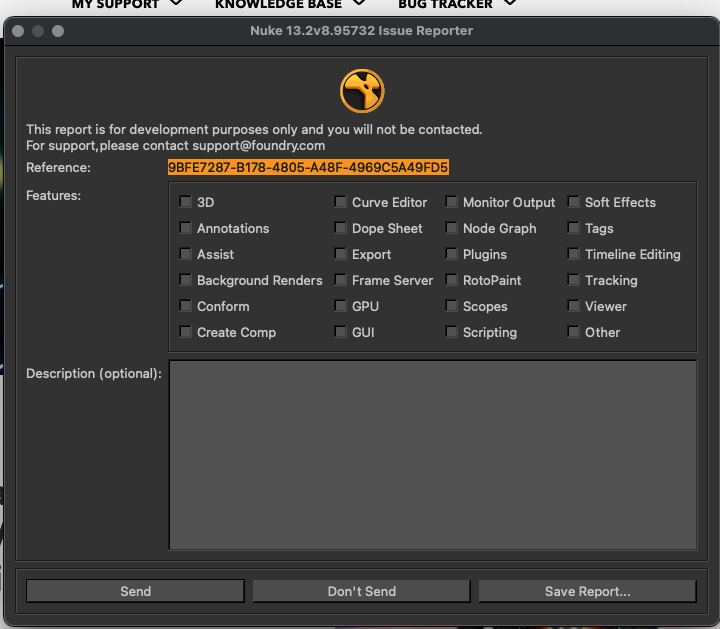Check the Plugins feature

[451, 254]
